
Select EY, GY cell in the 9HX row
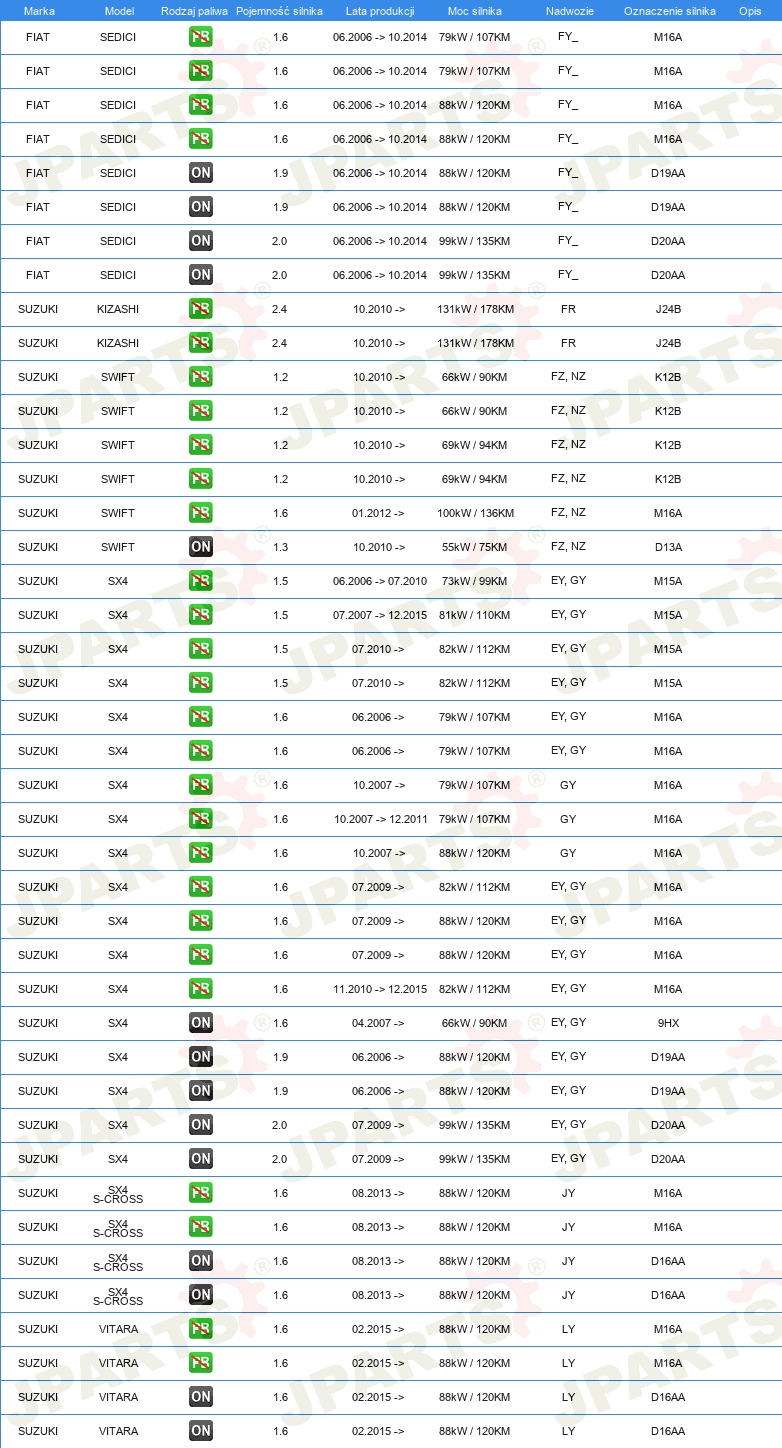click(x=568, y=1022)
